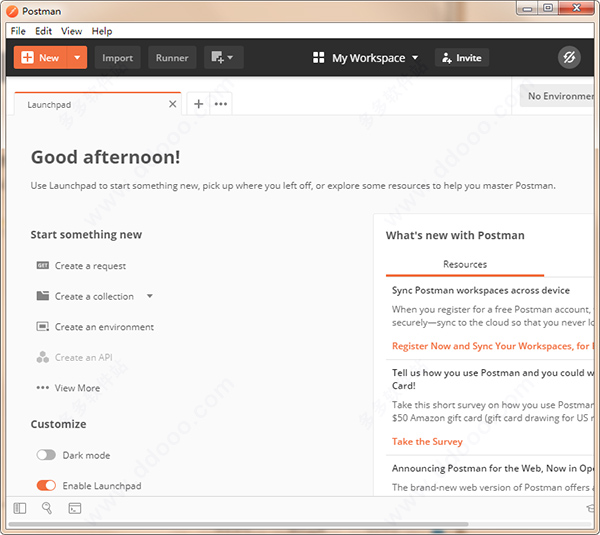Open Find and Replace magnifier icon
Image resolution: width=600 pixels, height=535 pixels.
(47, 508)
